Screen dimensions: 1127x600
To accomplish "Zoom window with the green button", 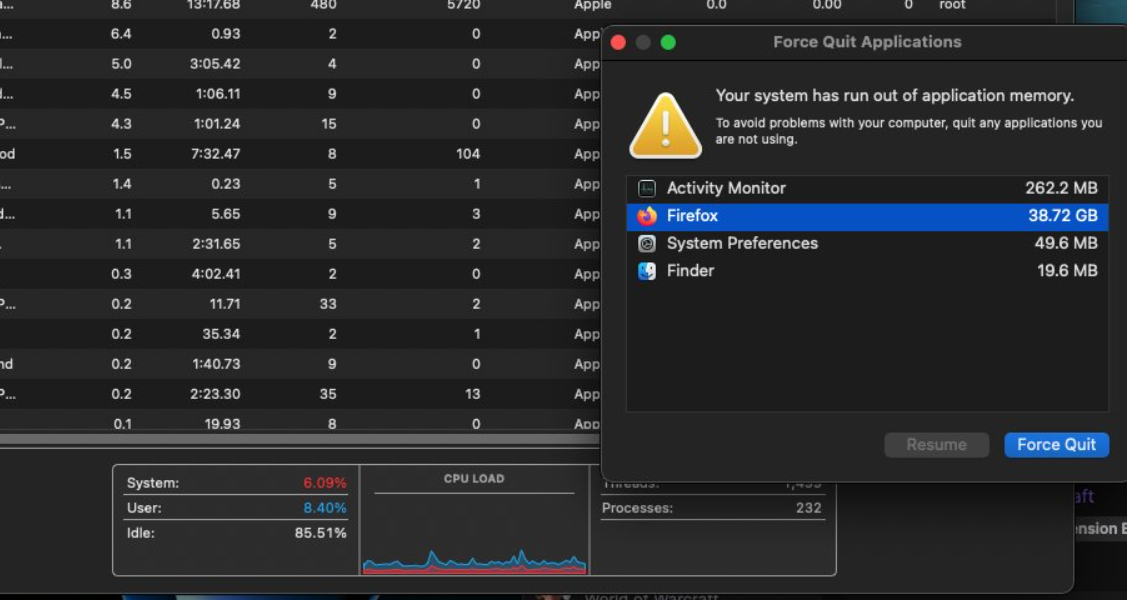I will 668,42.
